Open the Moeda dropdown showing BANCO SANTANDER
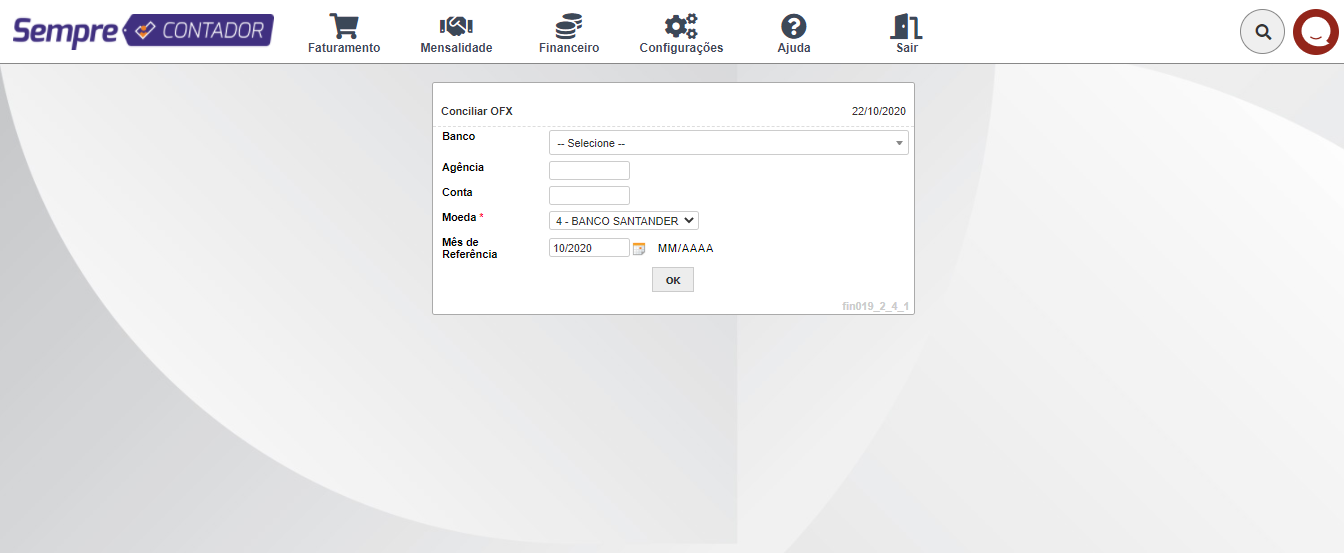 coord(623,221)
